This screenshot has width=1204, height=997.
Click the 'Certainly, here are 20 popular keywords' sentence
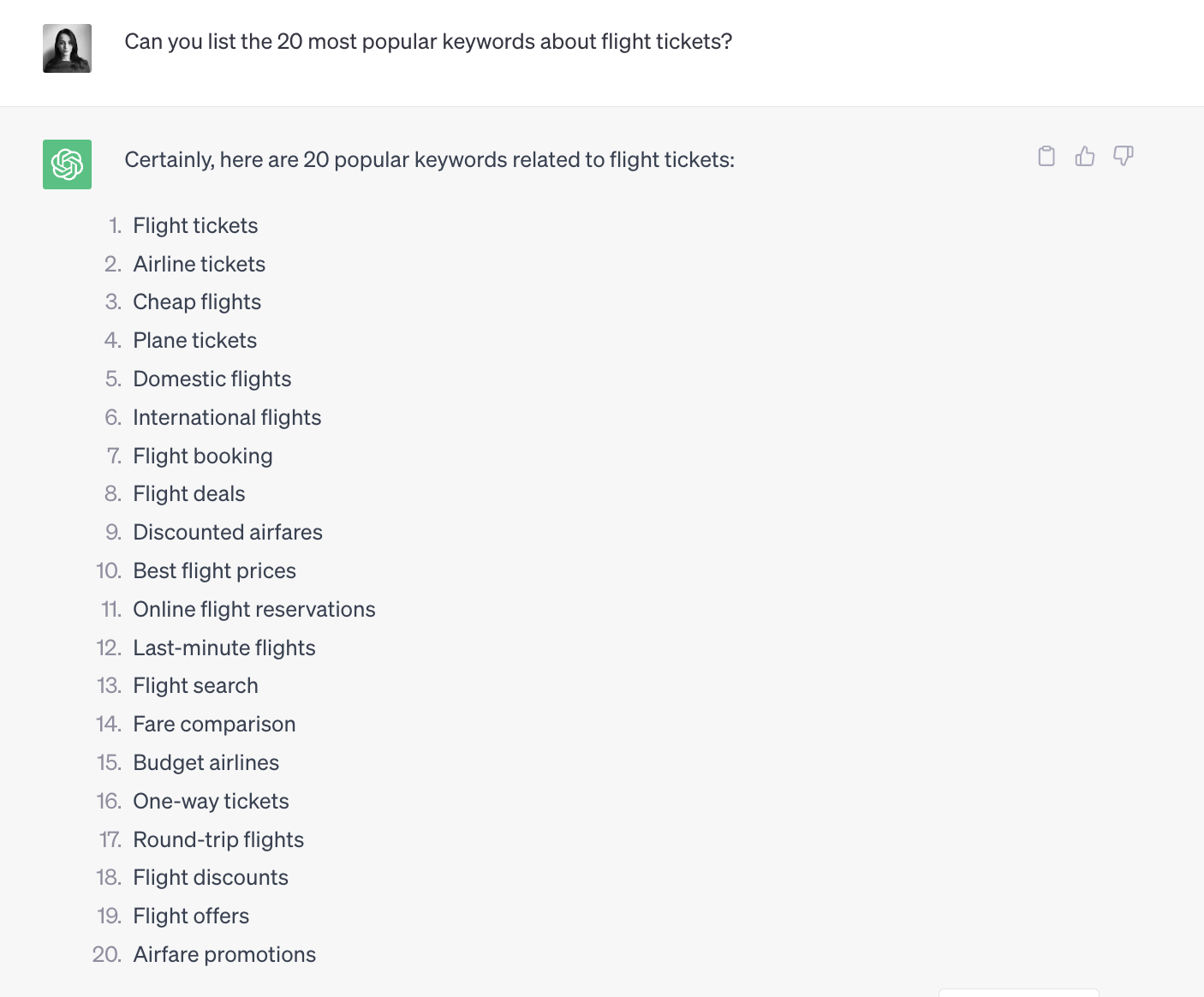430,160
